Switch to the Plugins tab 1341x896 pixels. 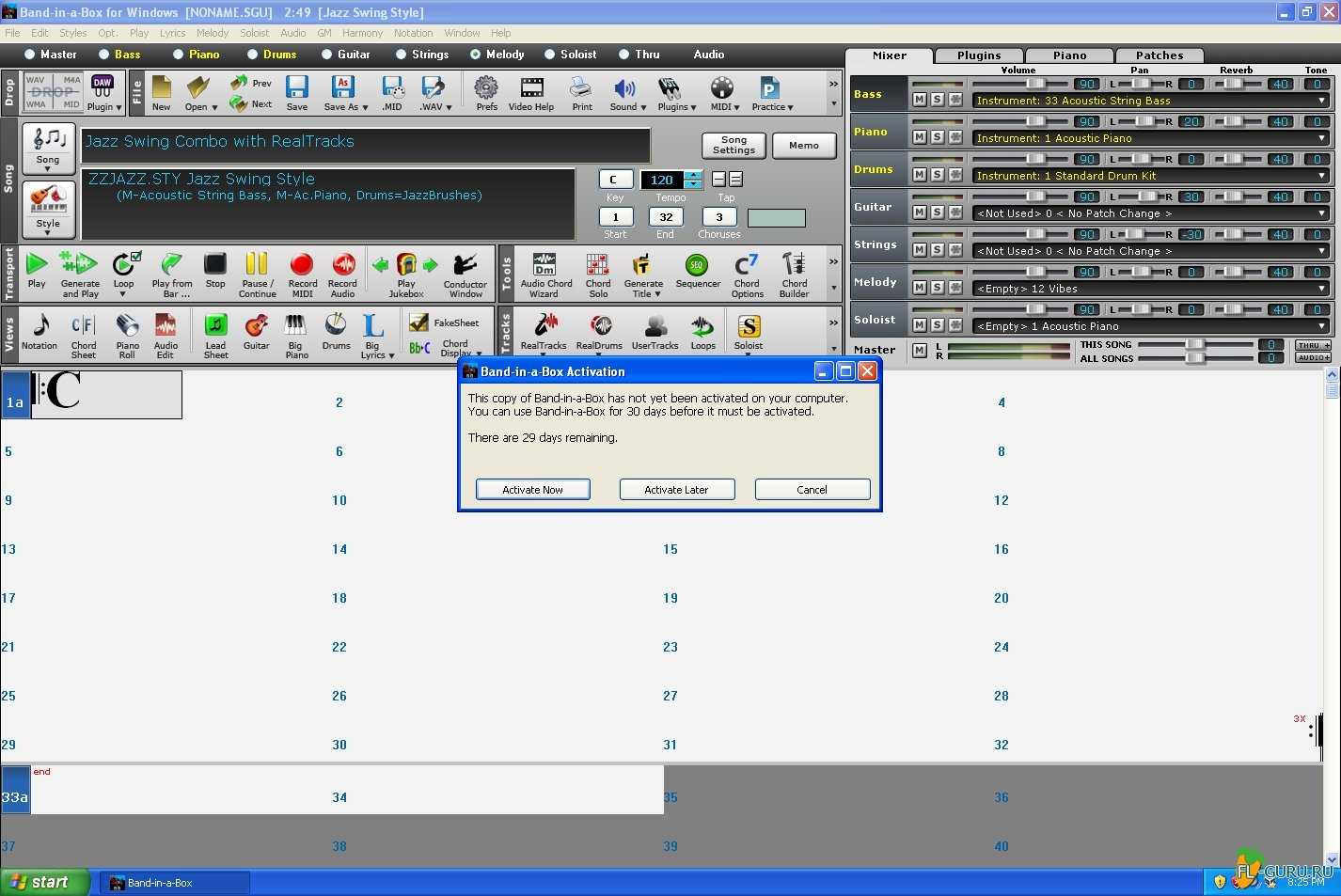[979, 55]
